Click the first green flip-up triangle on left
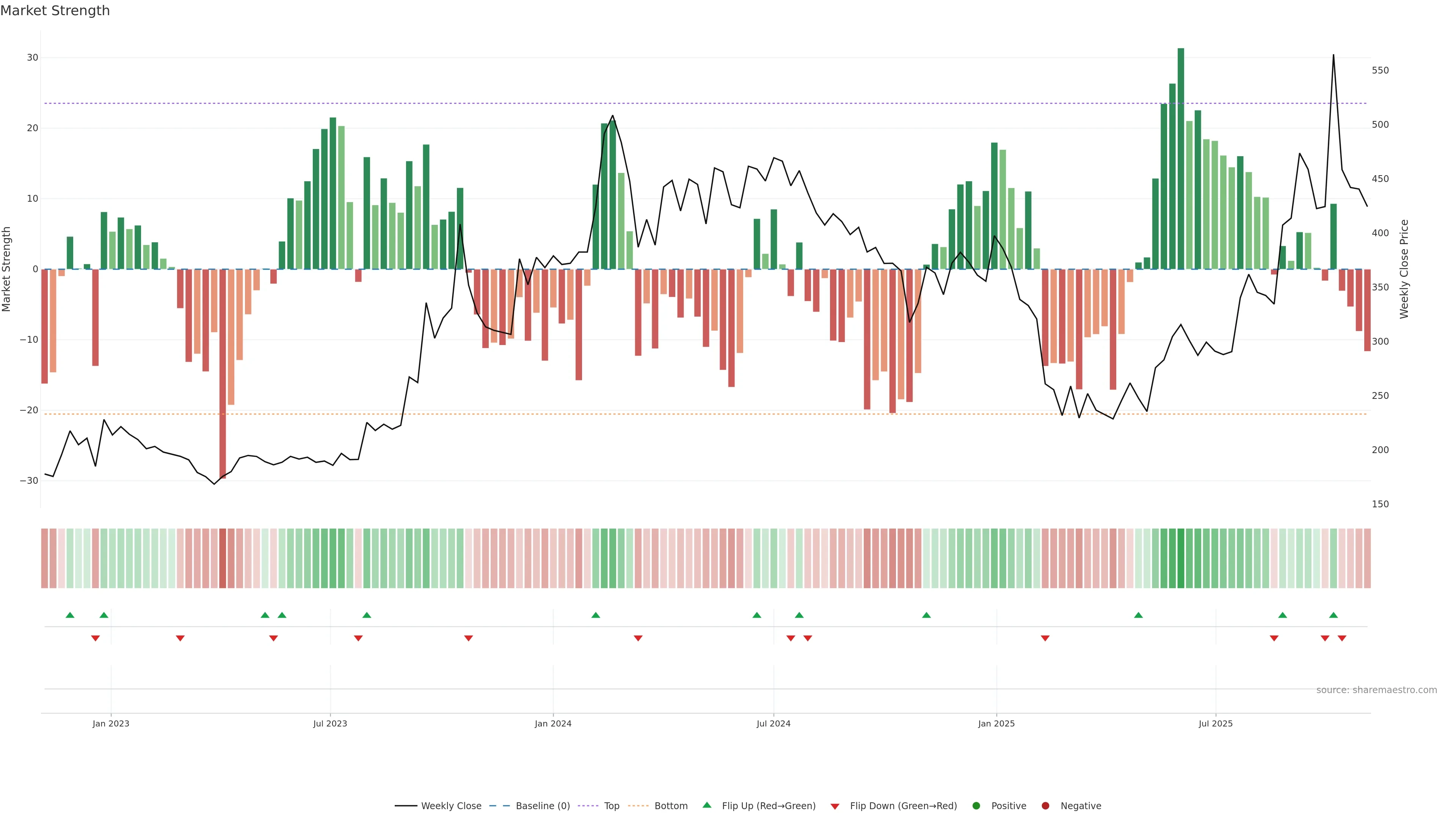 [70, 615]
